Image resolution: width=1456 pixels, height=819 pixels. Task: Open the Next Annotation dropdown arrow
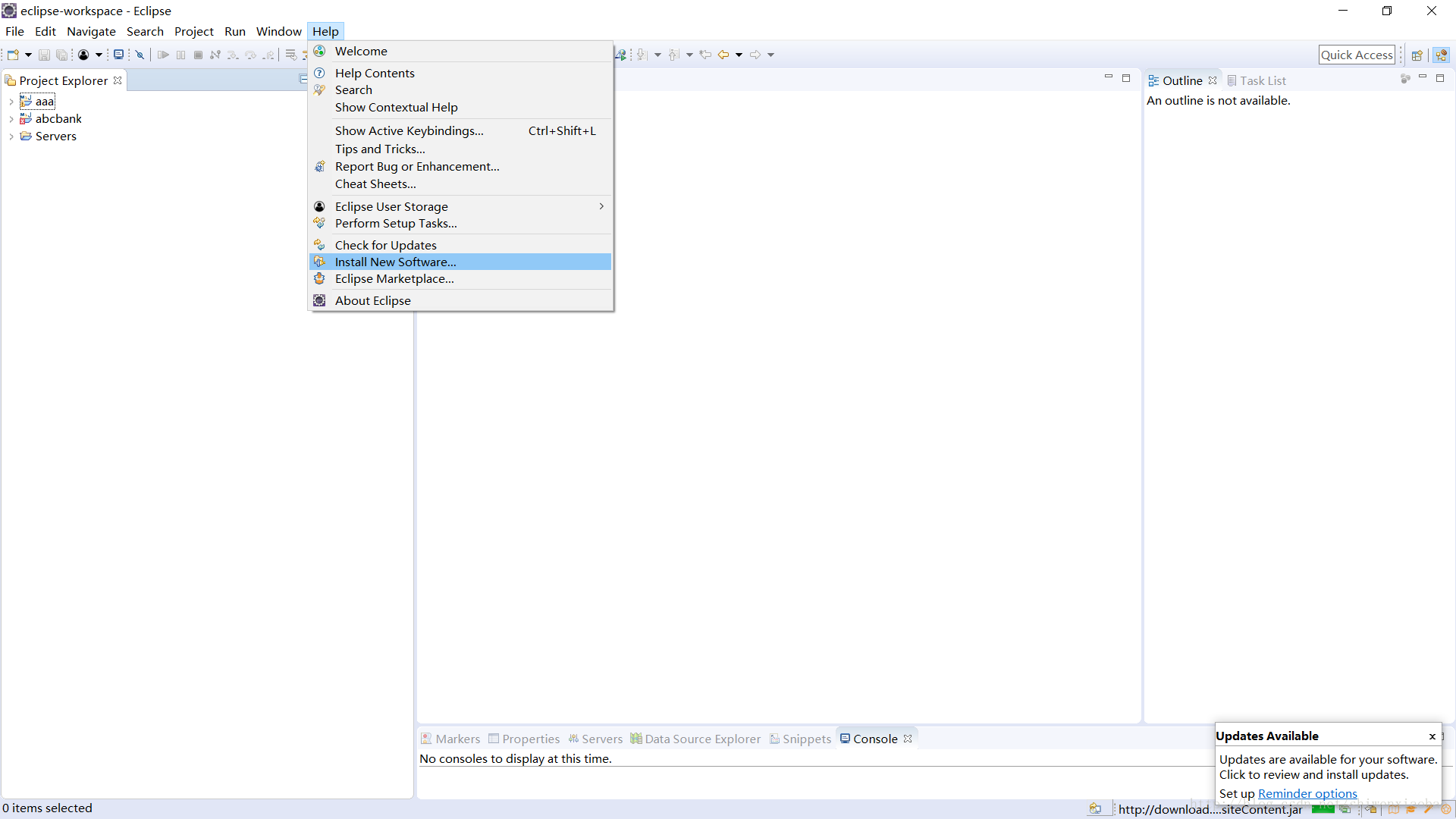[x=657, y=55]
